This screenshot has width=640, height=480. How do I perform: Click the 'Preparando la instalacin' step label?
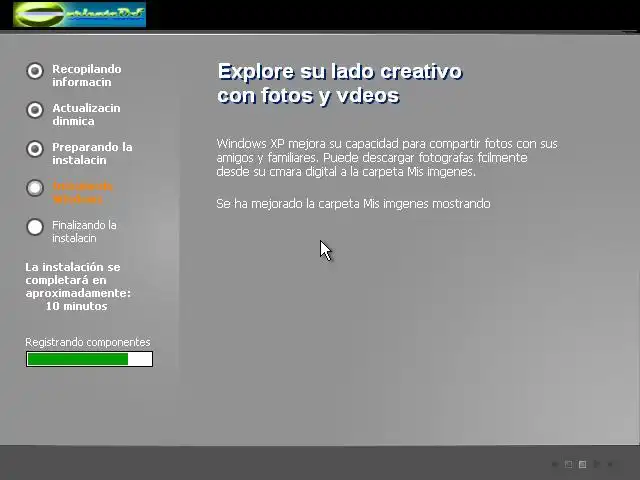pos(92,153)
